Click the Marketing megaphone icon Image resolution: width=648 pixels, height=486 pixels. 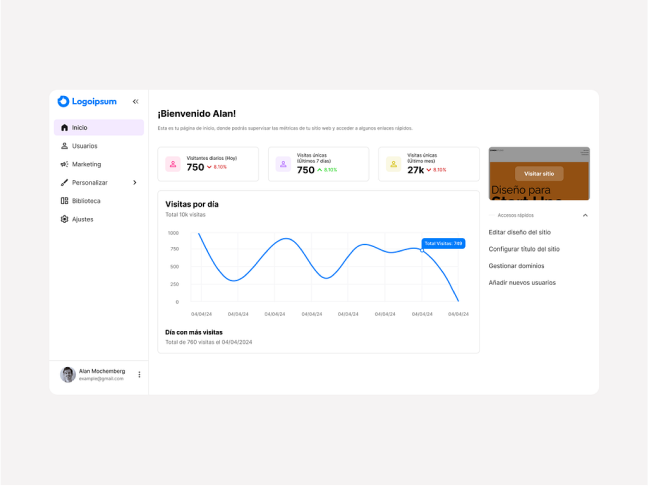tap(65, 164)
